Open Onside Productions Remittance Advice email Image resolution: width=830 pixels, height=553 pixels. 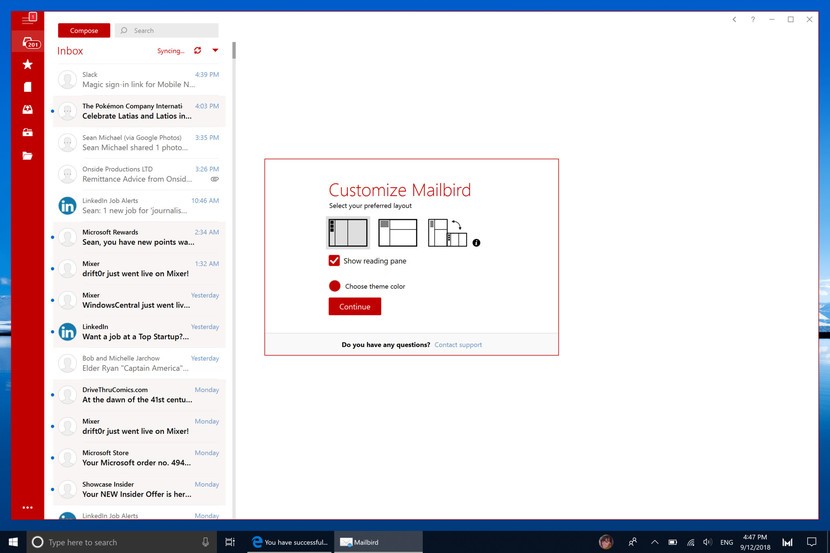point(139,174)
